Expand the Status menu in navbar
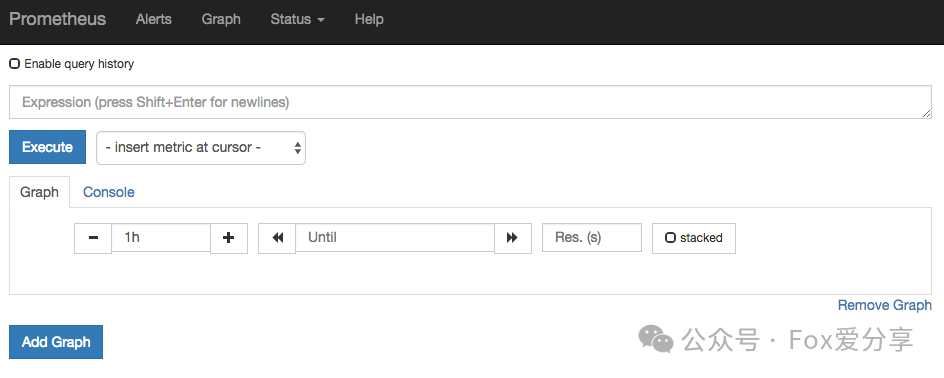 click(x=297, y=19)
